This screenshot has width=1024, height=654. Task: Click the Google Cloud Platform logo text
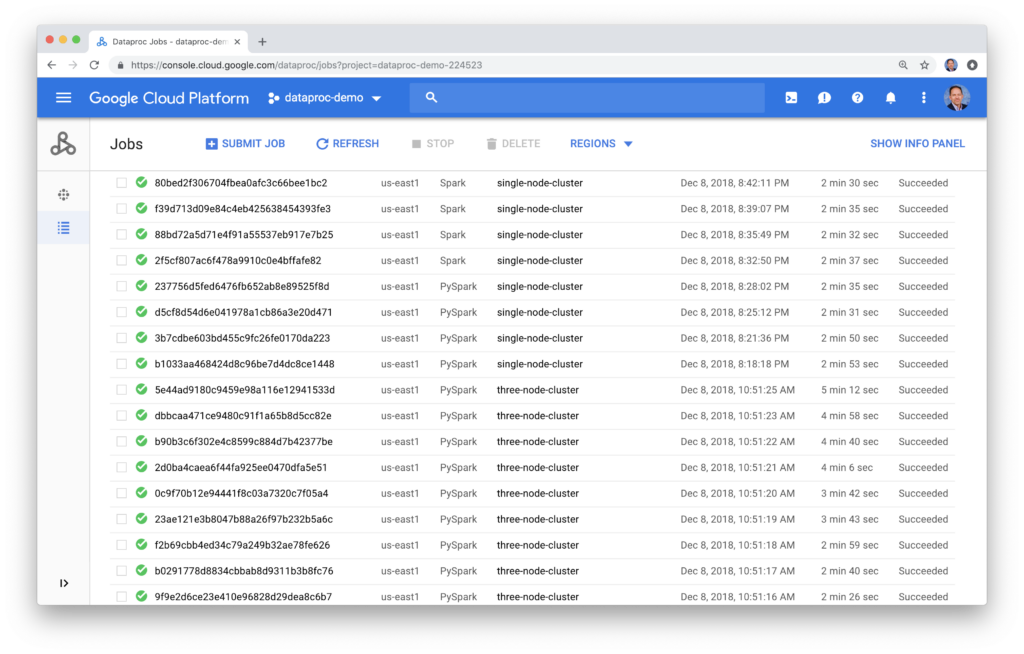coord(169,98)
